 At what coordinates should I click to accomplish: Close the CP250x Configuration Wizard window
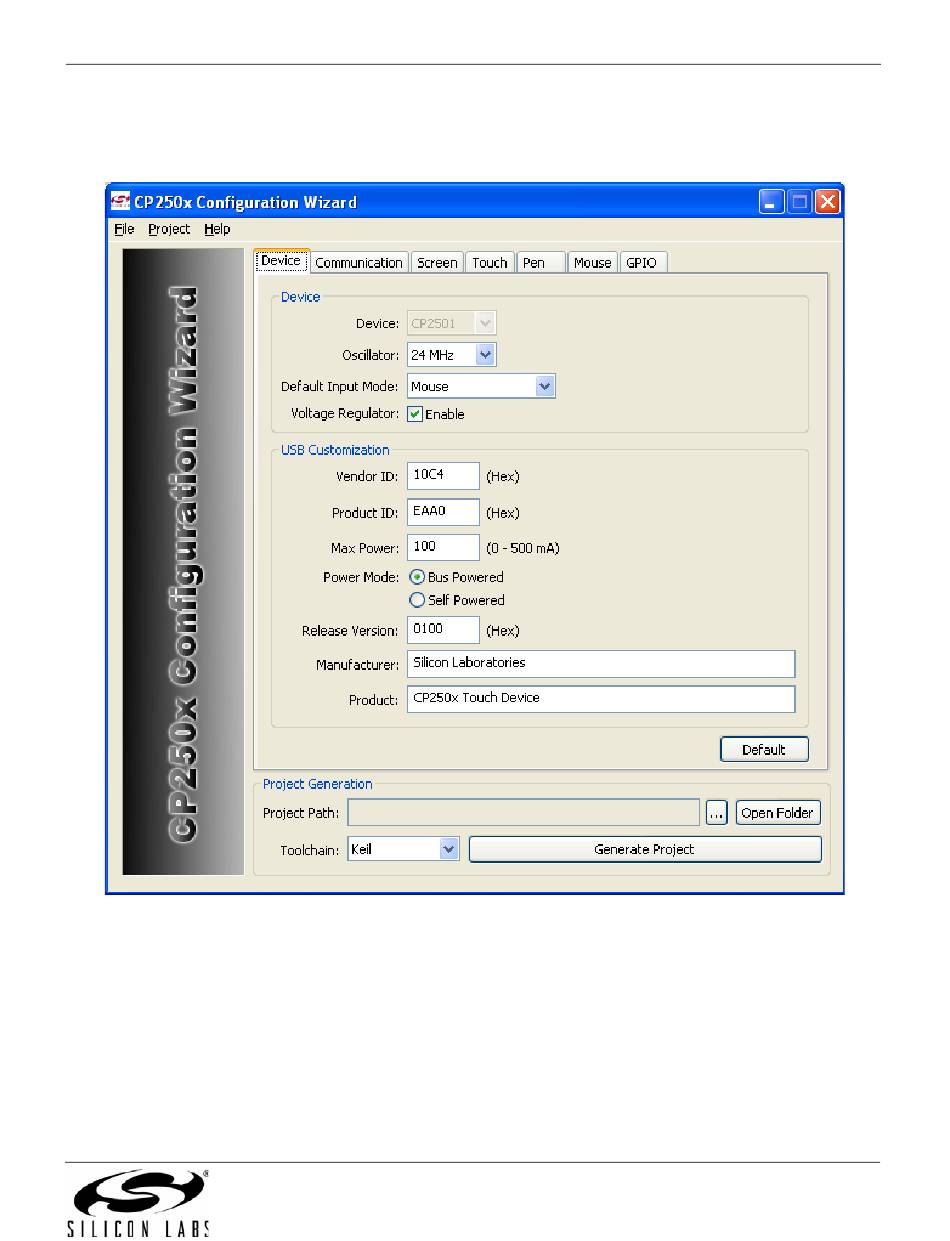827,202
